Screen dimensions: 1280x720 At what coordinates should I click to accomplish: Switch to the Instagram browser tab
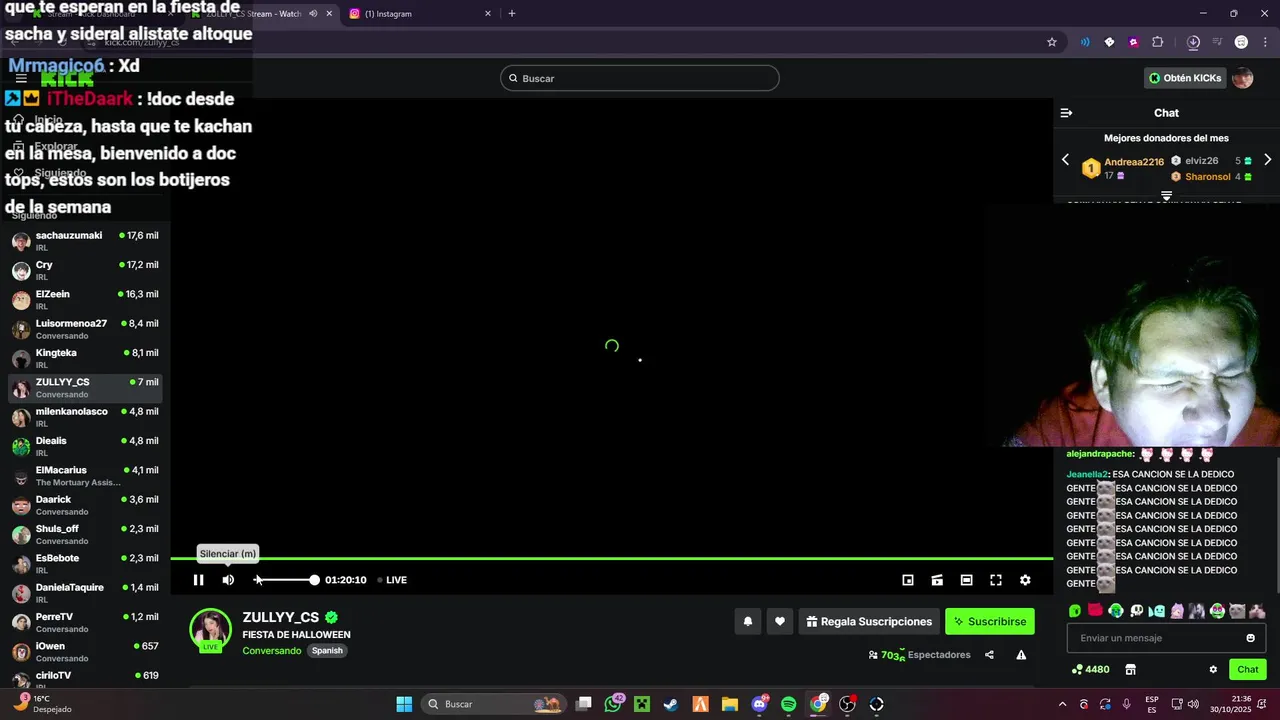[420, 14]
